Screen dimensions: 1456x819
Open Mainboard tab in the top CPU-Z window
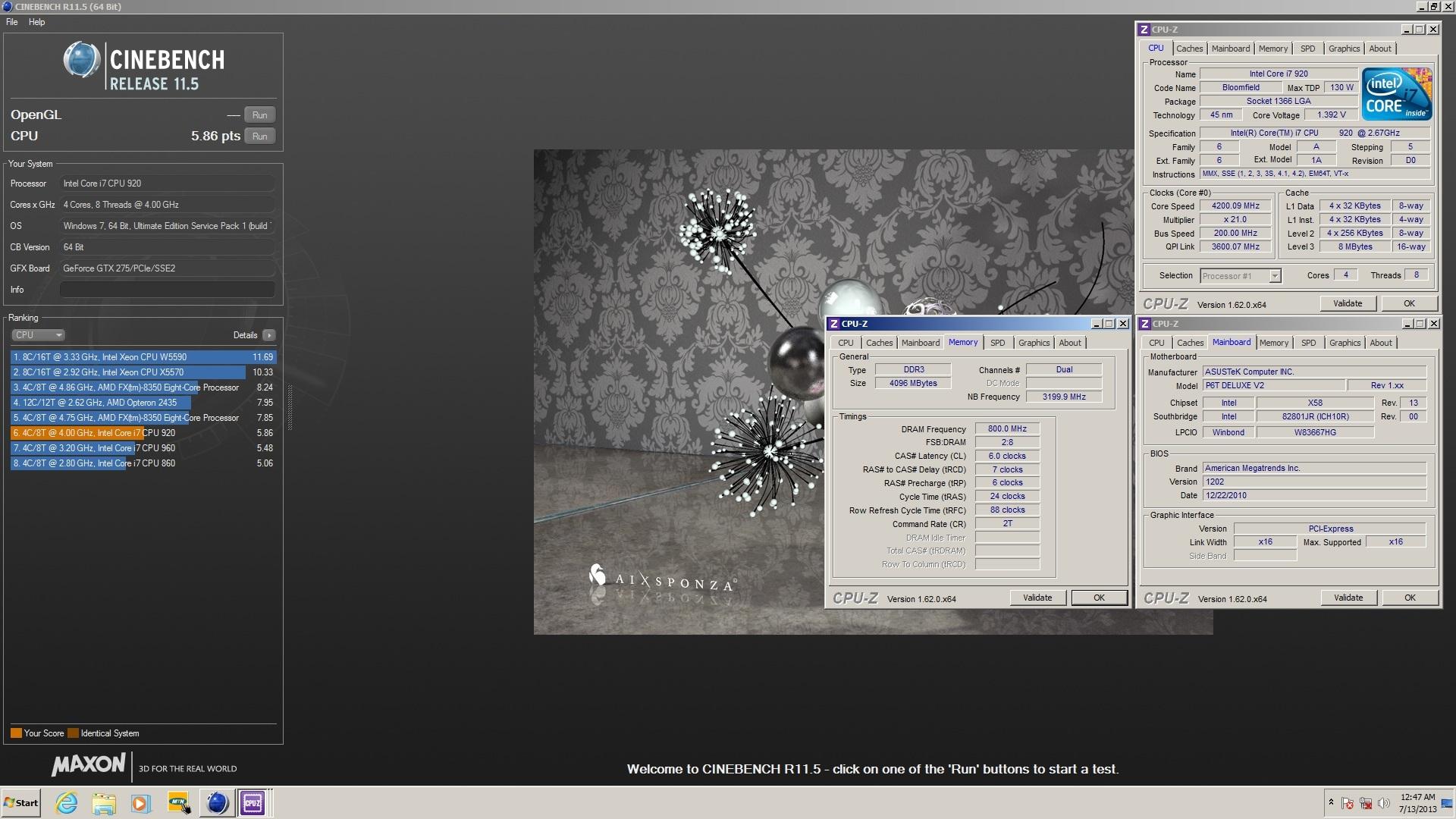[x=1230, y=49]
